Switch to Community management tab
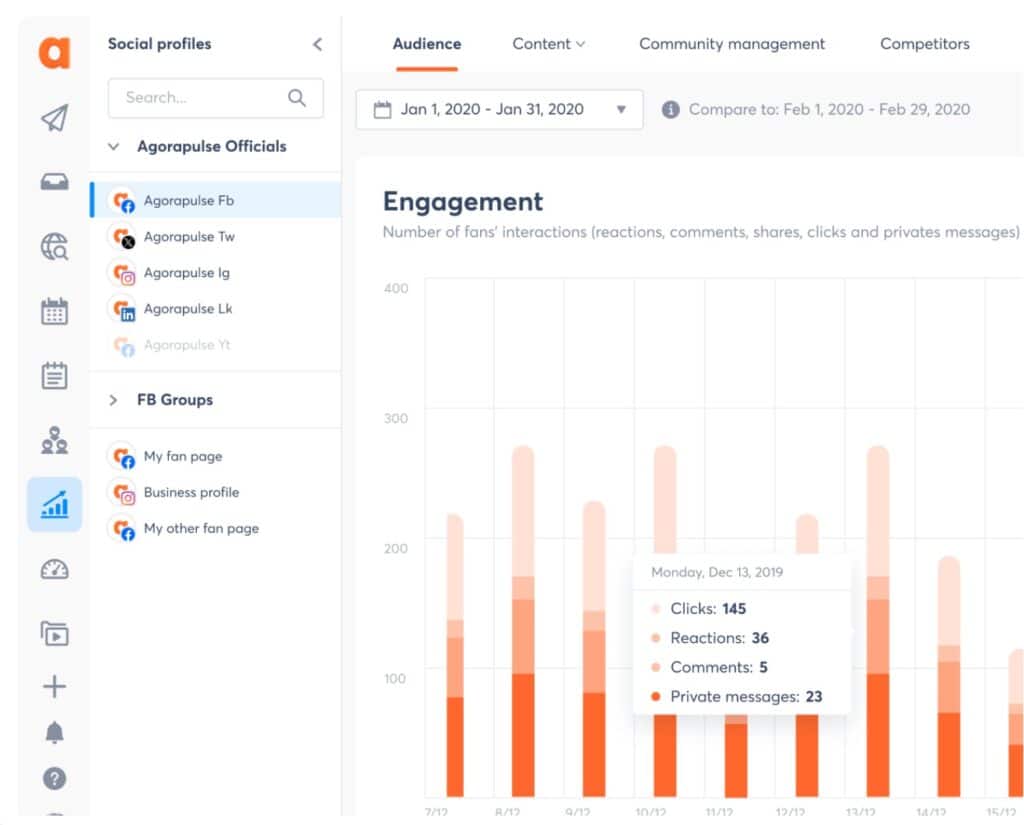 coord(731,44)
